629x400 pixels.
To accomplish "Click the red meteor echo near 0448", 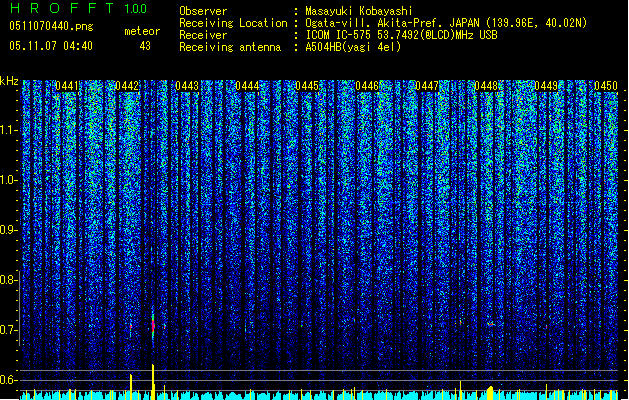I will click(x=491, y=323).
